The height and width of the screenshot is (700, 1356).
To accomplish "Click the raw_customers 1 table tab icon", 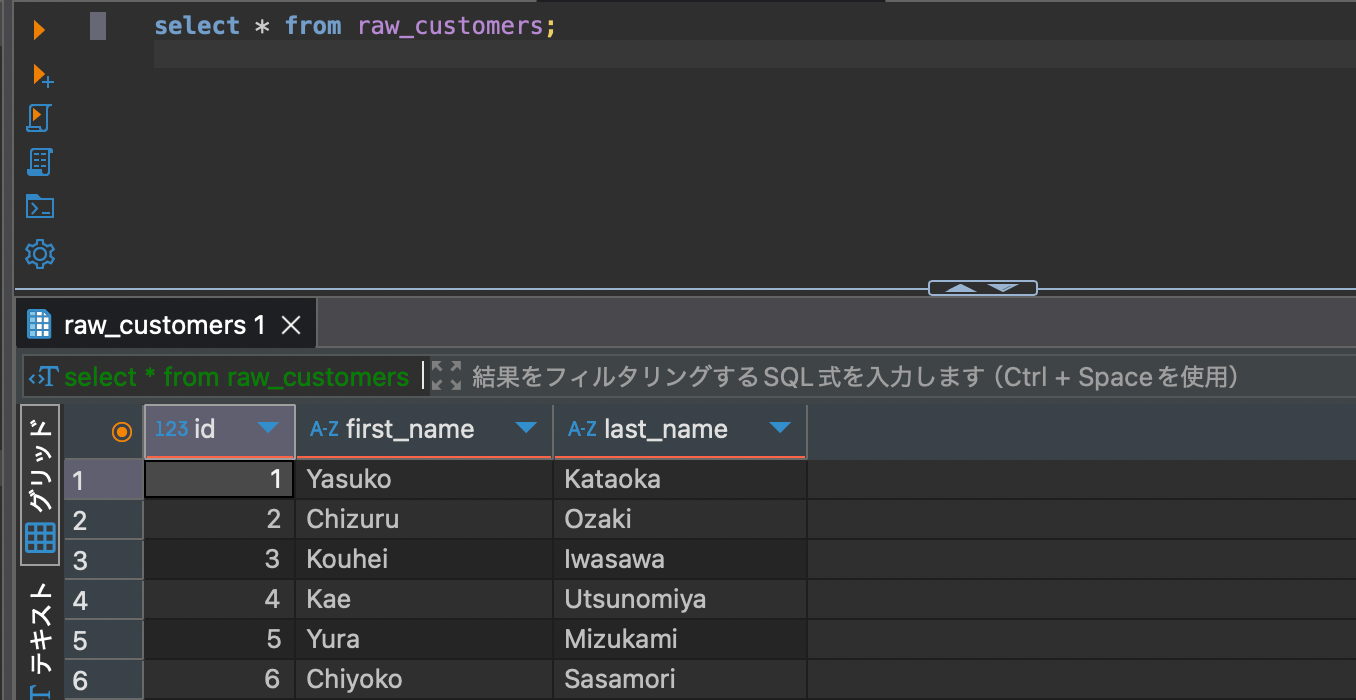I will (39, 325).
